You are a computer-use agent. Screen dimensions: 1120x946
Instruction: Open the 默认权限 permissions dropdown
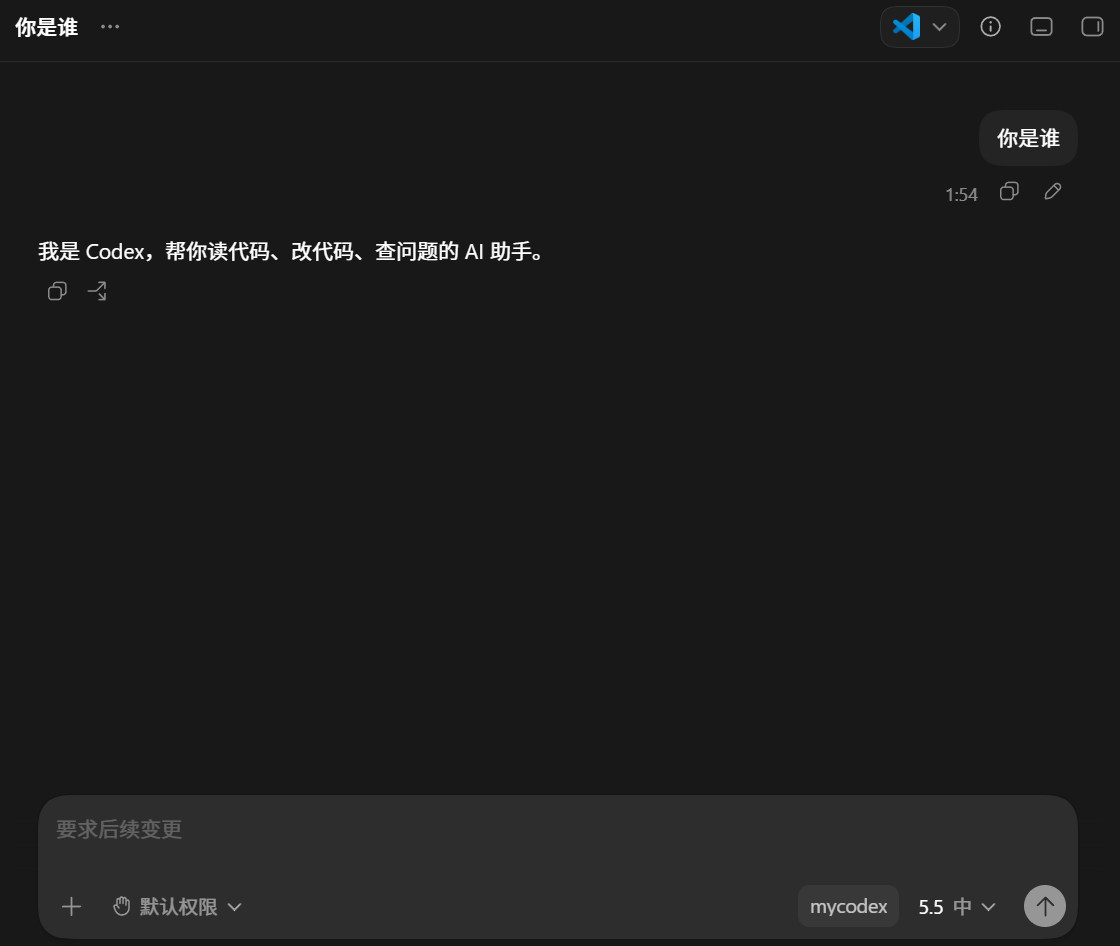coord(178,907)
